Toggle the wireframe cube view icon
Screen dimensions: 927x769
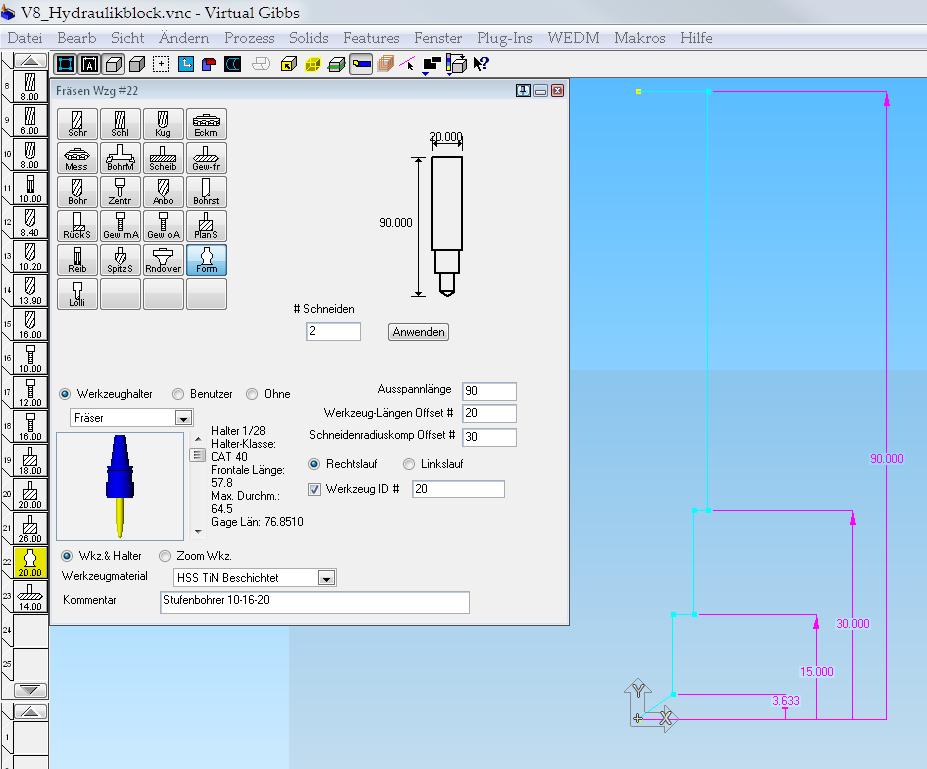[x=114, y=64]
